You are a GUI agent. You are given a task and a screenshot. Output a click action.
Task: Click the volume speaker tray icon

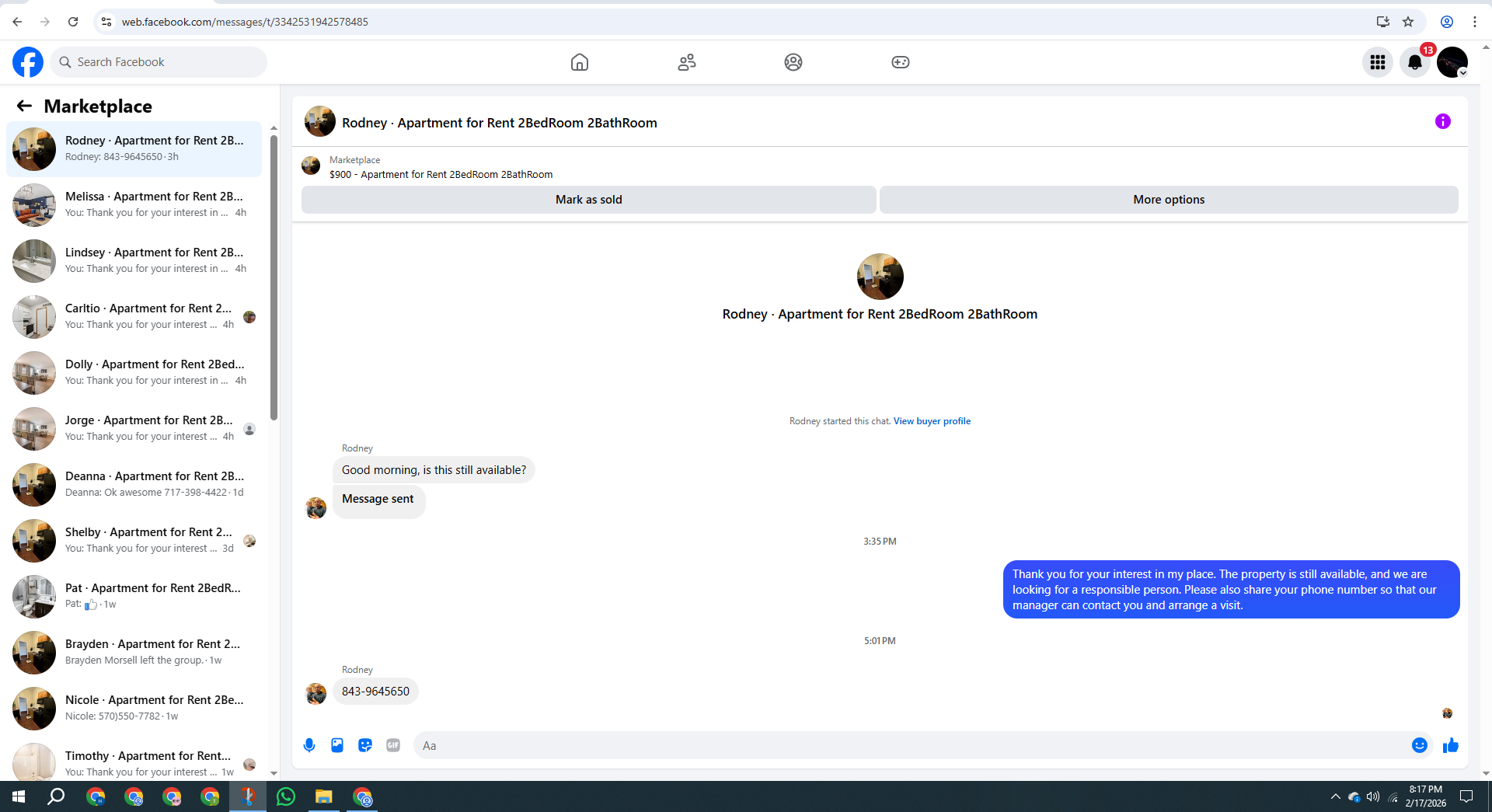pyautogui.click(x=1373, y=796)
